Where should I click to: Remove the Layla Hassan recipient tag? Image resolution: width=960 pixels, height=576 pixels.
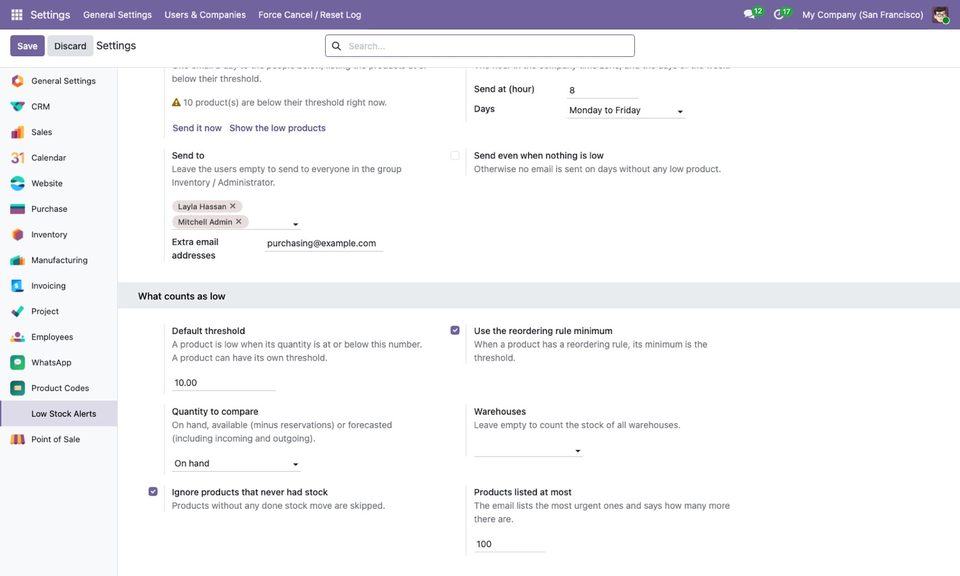[x=233, y=206]
